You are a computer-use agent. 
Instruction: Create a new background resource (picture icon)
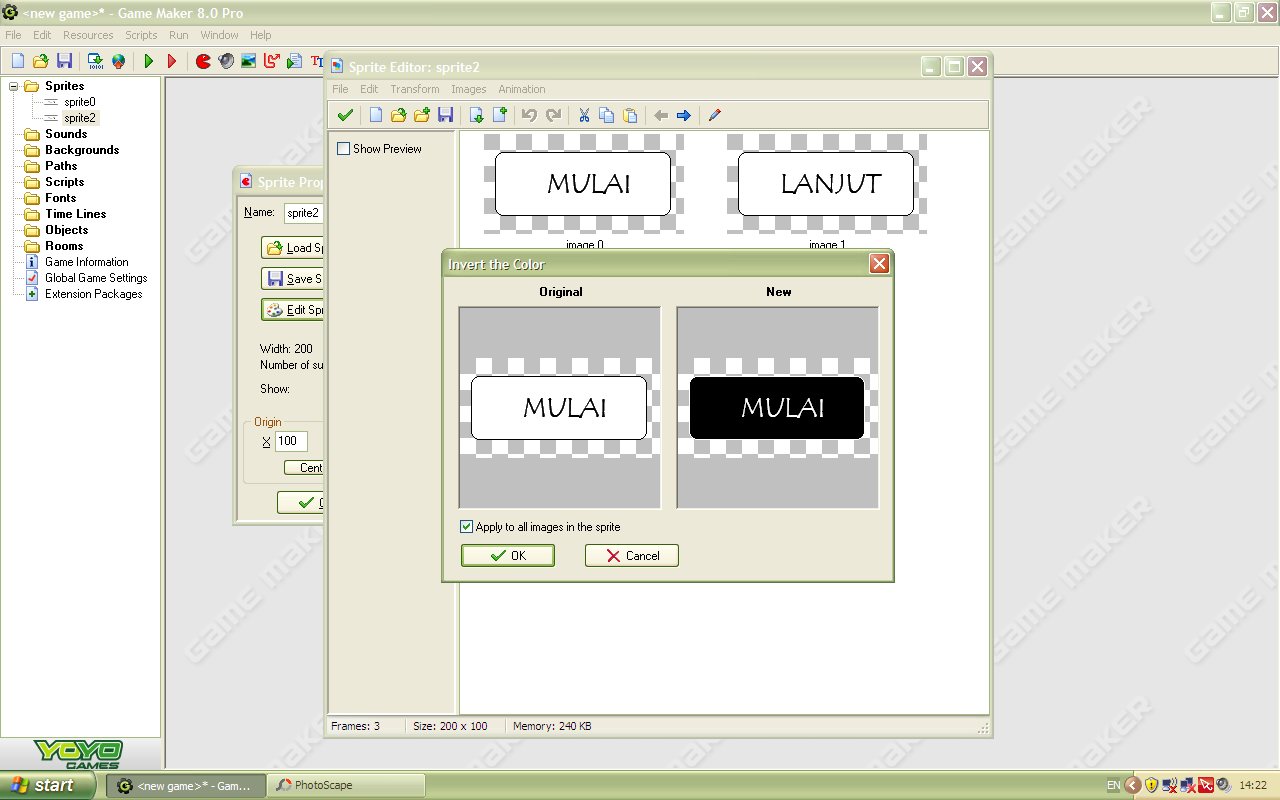pyautogui.click(x=249, y=60)
